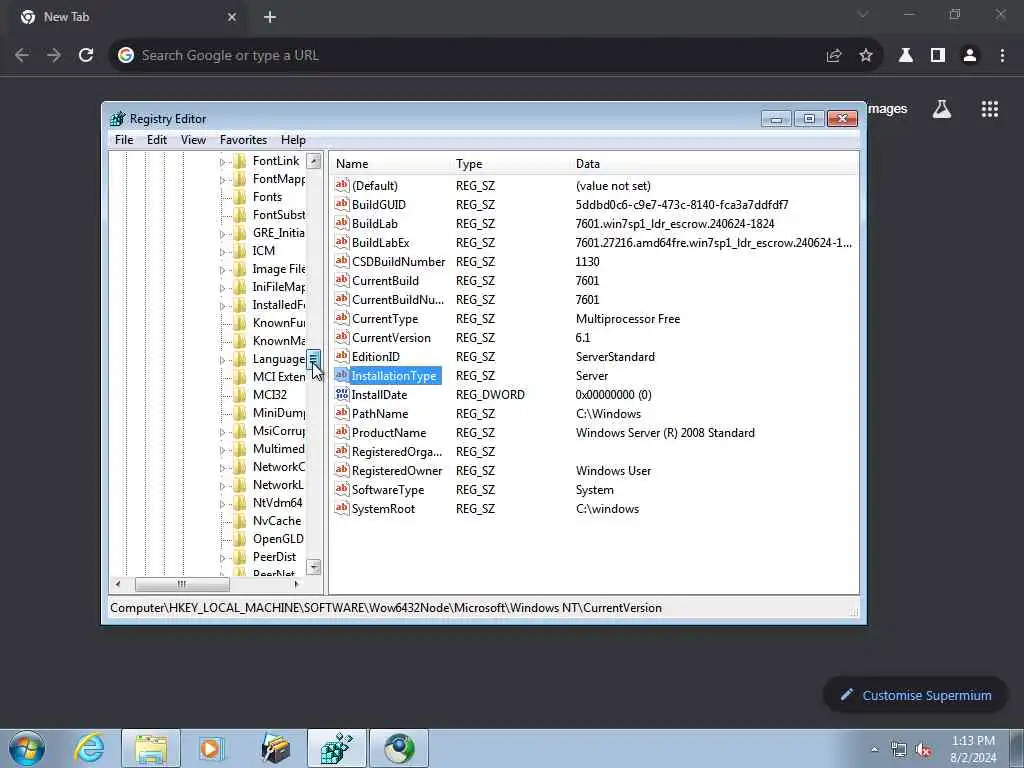Viewport: 1024px width, 768px height.
Task: Click the tree pane horizontal scrollbar thumb
Action: 182,584
